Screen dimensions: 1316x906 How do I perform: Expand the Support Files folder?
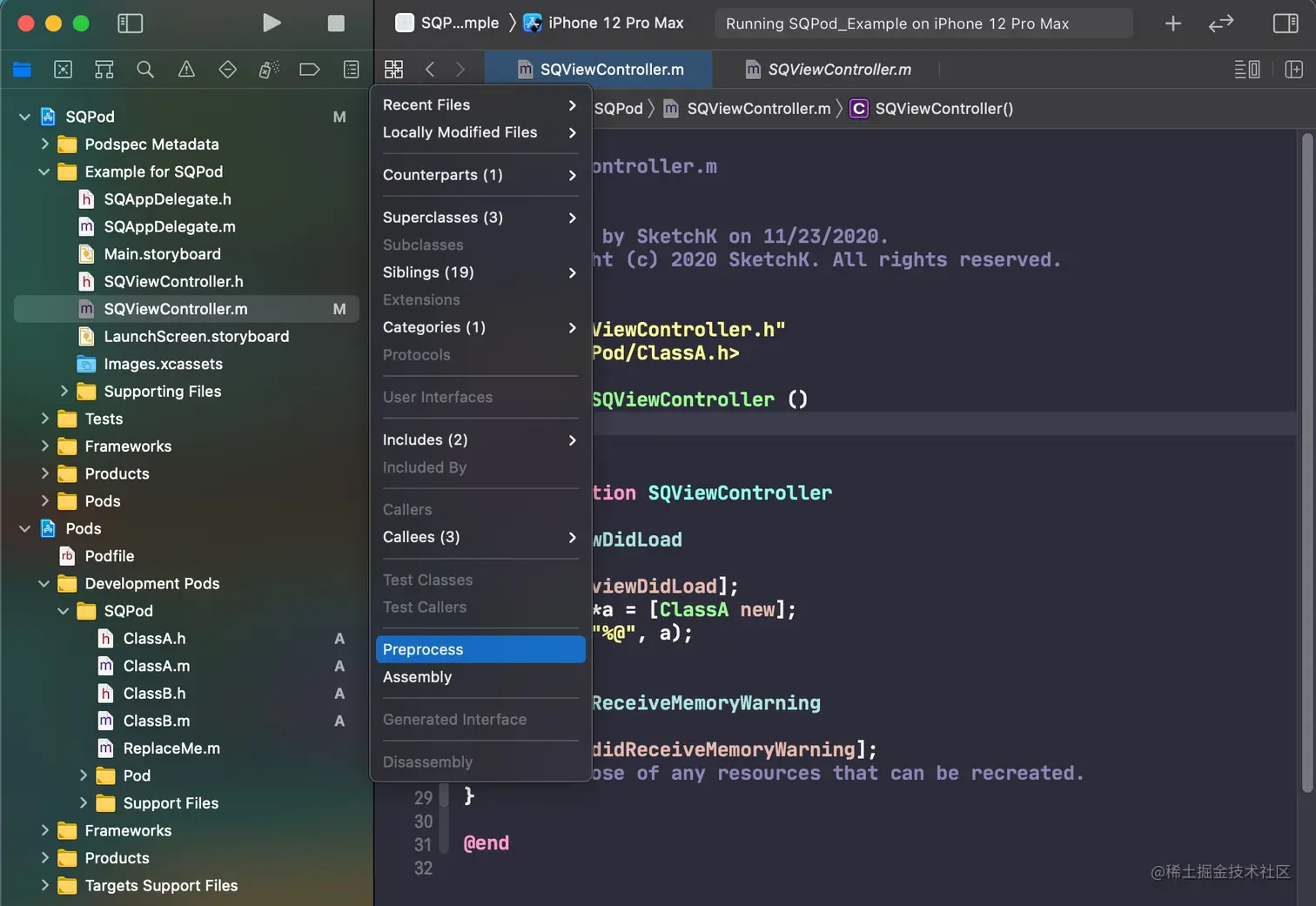click(83, 802)
